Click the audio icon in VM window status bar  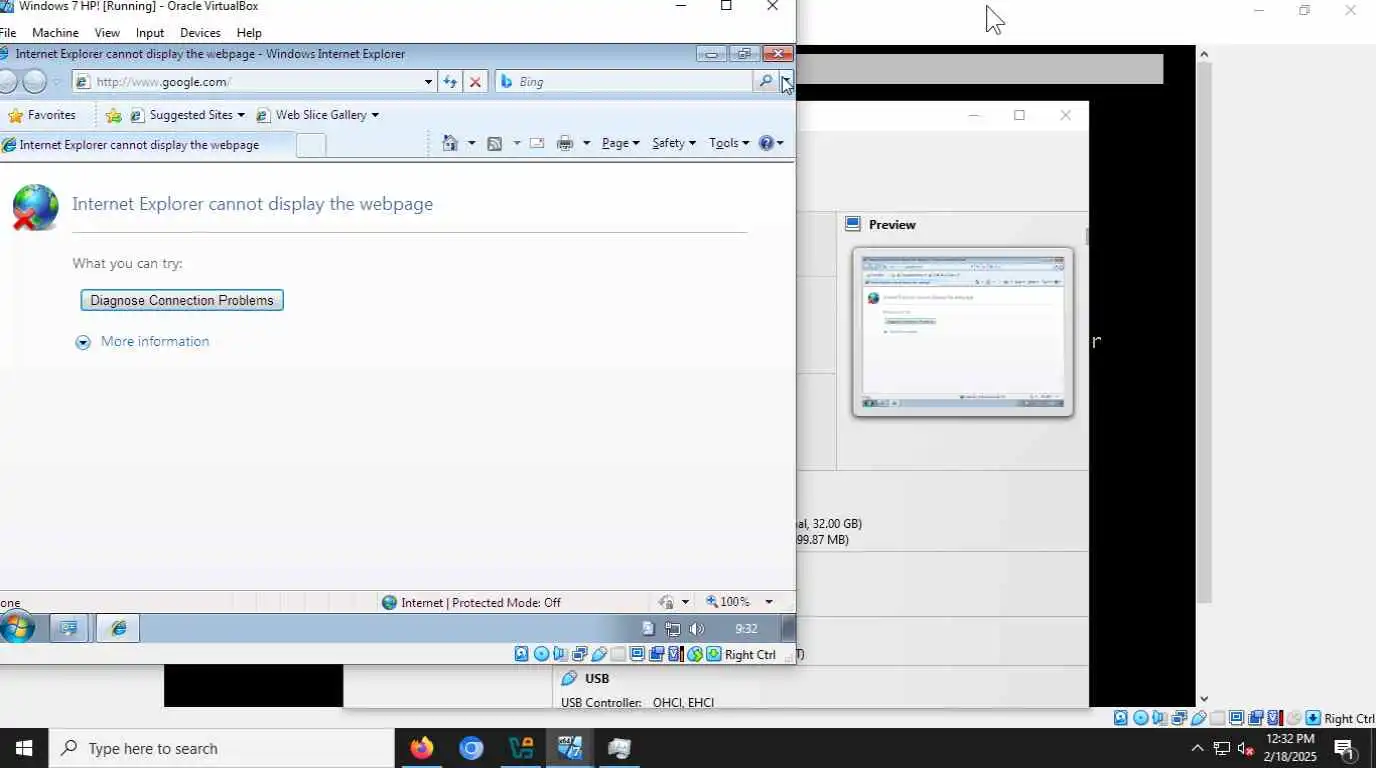[x=559, y=654]
